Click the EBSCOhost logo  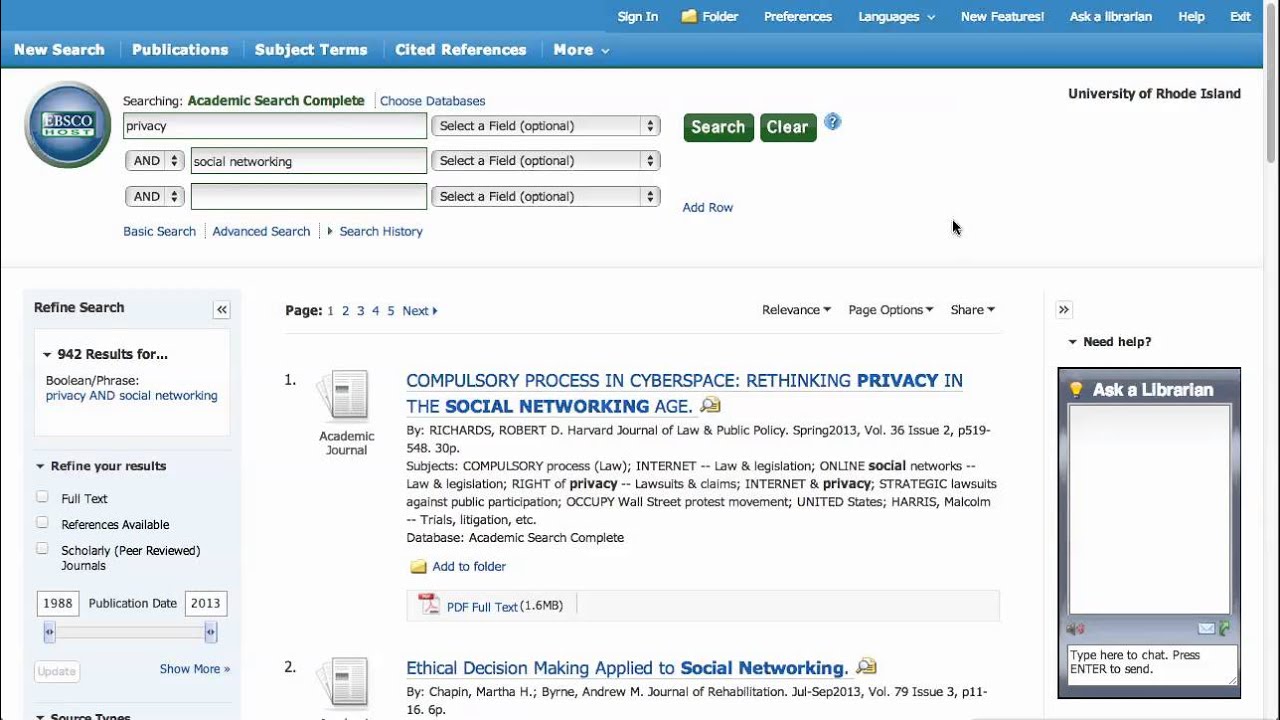[x=68, y=124]
